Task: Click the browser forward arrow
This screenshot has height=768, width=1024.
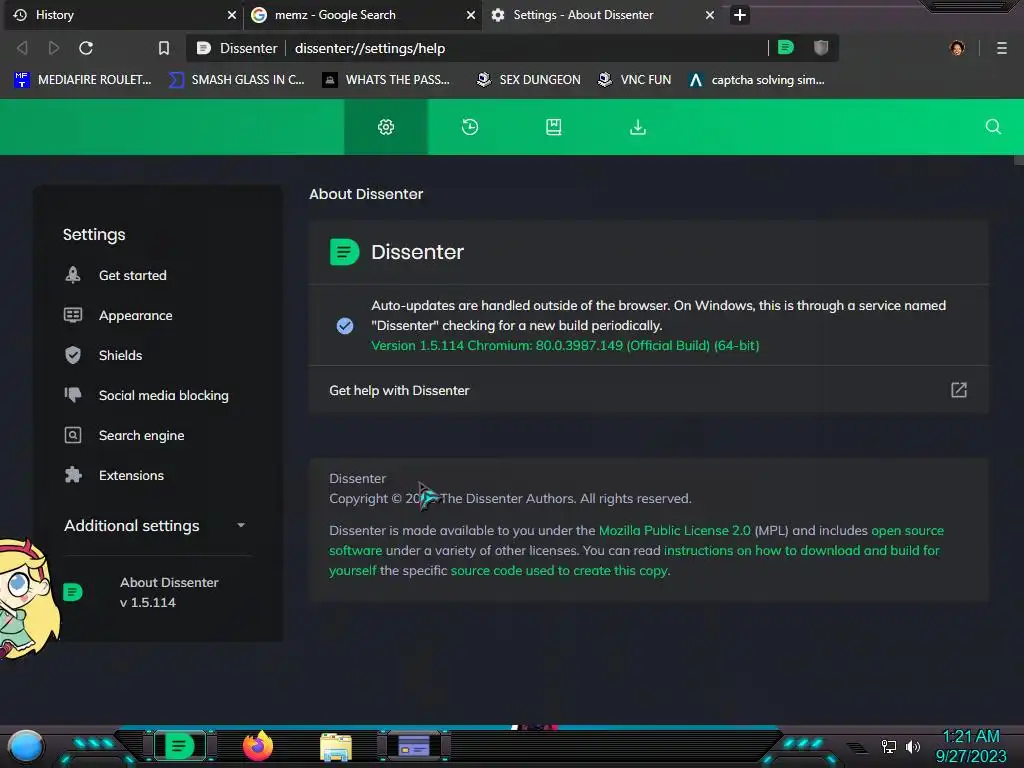Action: click(x=54, y=48)
